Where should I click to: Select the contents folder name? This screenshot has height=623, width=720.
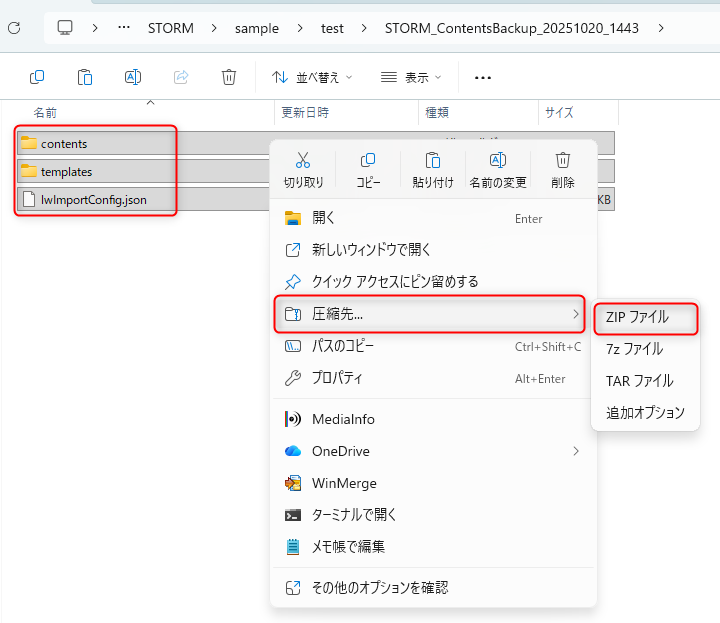(64, 144)
